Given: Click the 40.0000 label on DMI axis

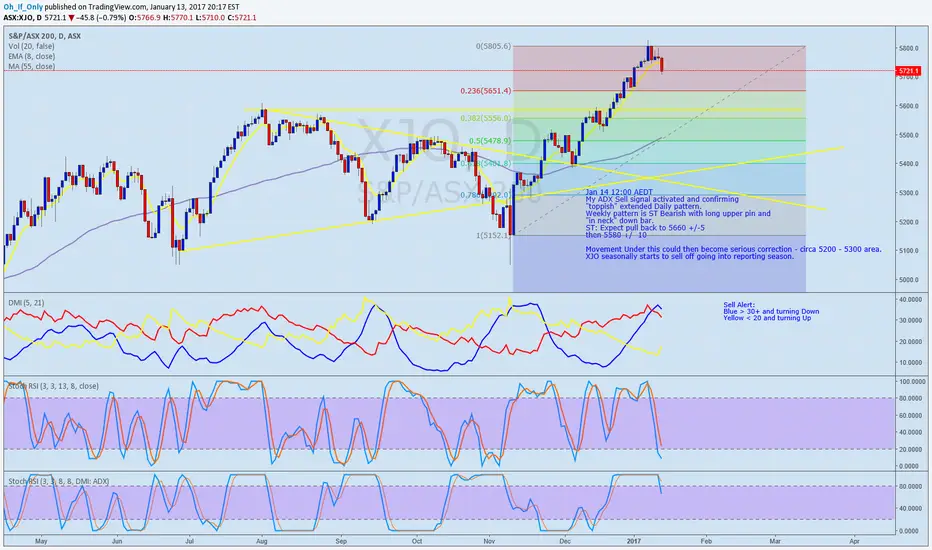Looking at the screenshot, I should pos(911,300).
